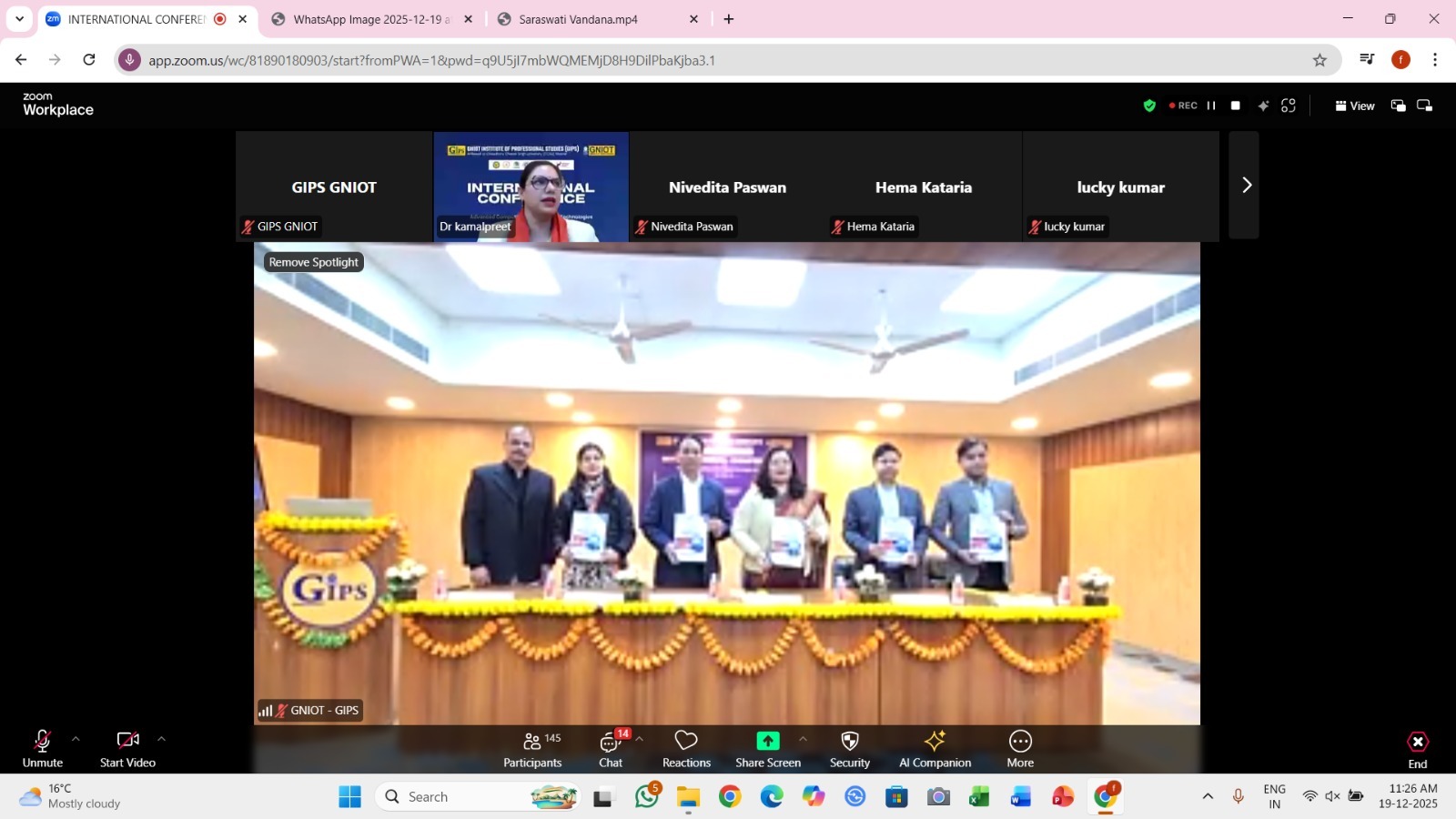Image resolution: width=1456 pixels, height=819 pixels.
Task: Turn on camera with Start Video
Action: pos(127,749)
